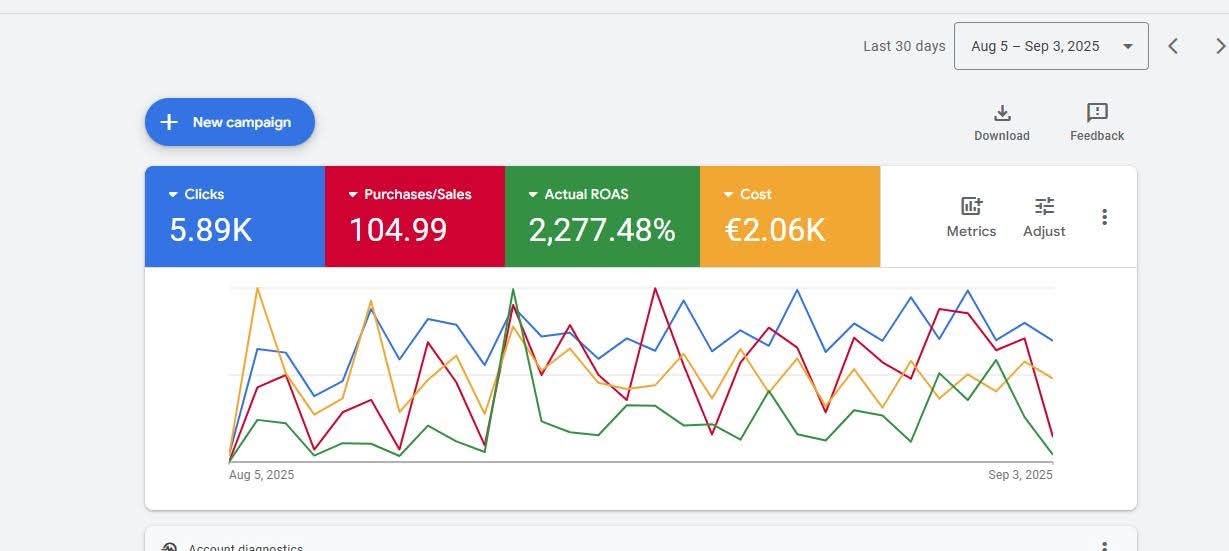The width and height of the screenshot is (1229, 551).
Task: Open the Feedback icon
Action: click(x=1097, y=113)
